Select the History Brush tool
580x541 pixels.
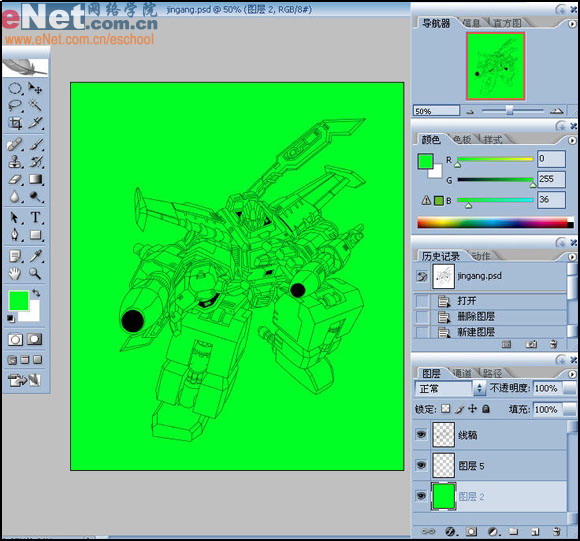tap(36, 162)
